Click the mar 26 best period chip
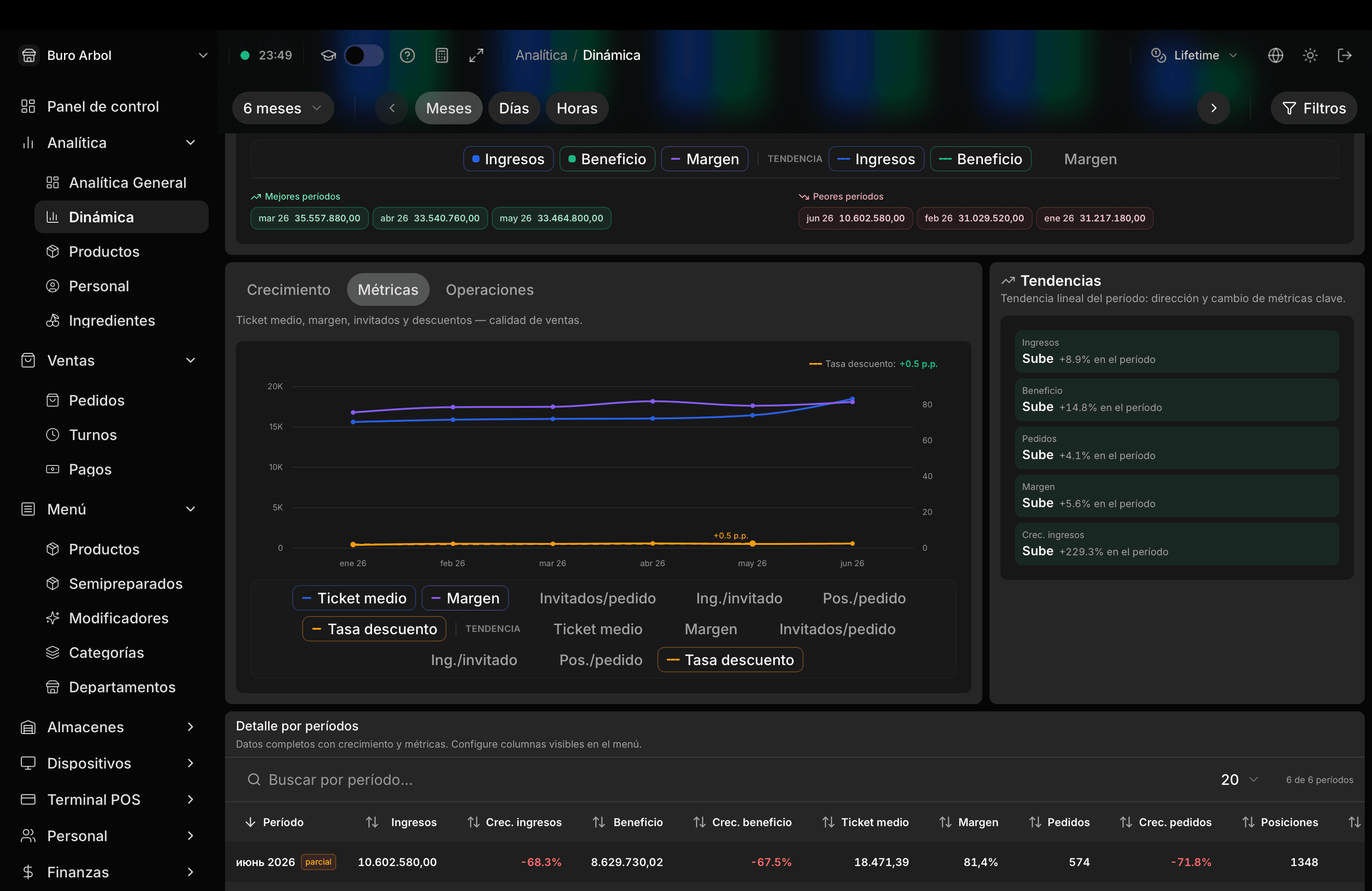Screen dimensions: 1372x891 [x=309, y=218]
